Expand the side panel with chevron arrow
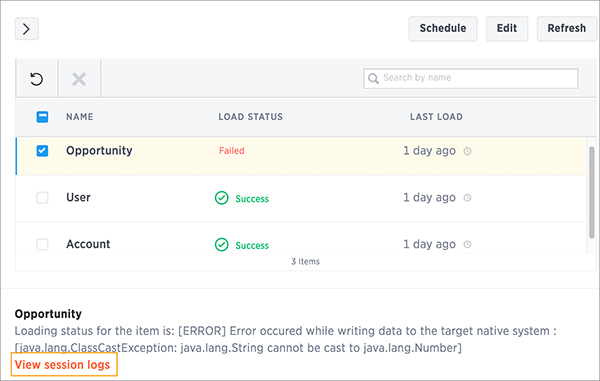 point(26,29)
